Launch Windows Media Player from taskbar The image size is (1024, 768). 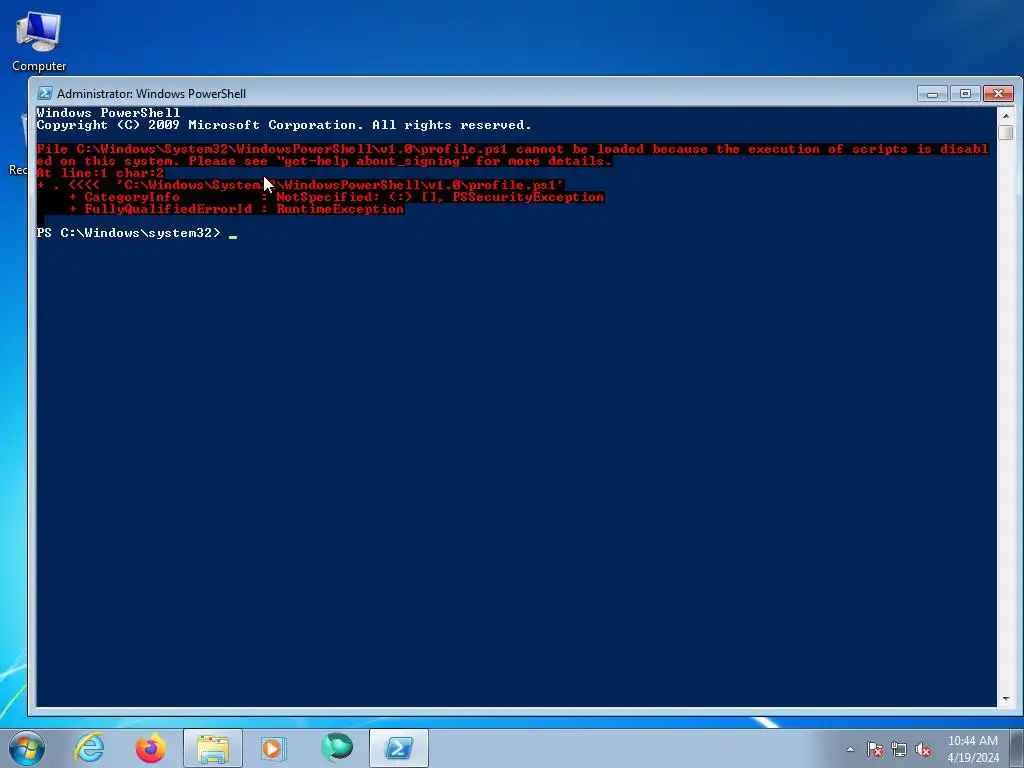point(273,748)
